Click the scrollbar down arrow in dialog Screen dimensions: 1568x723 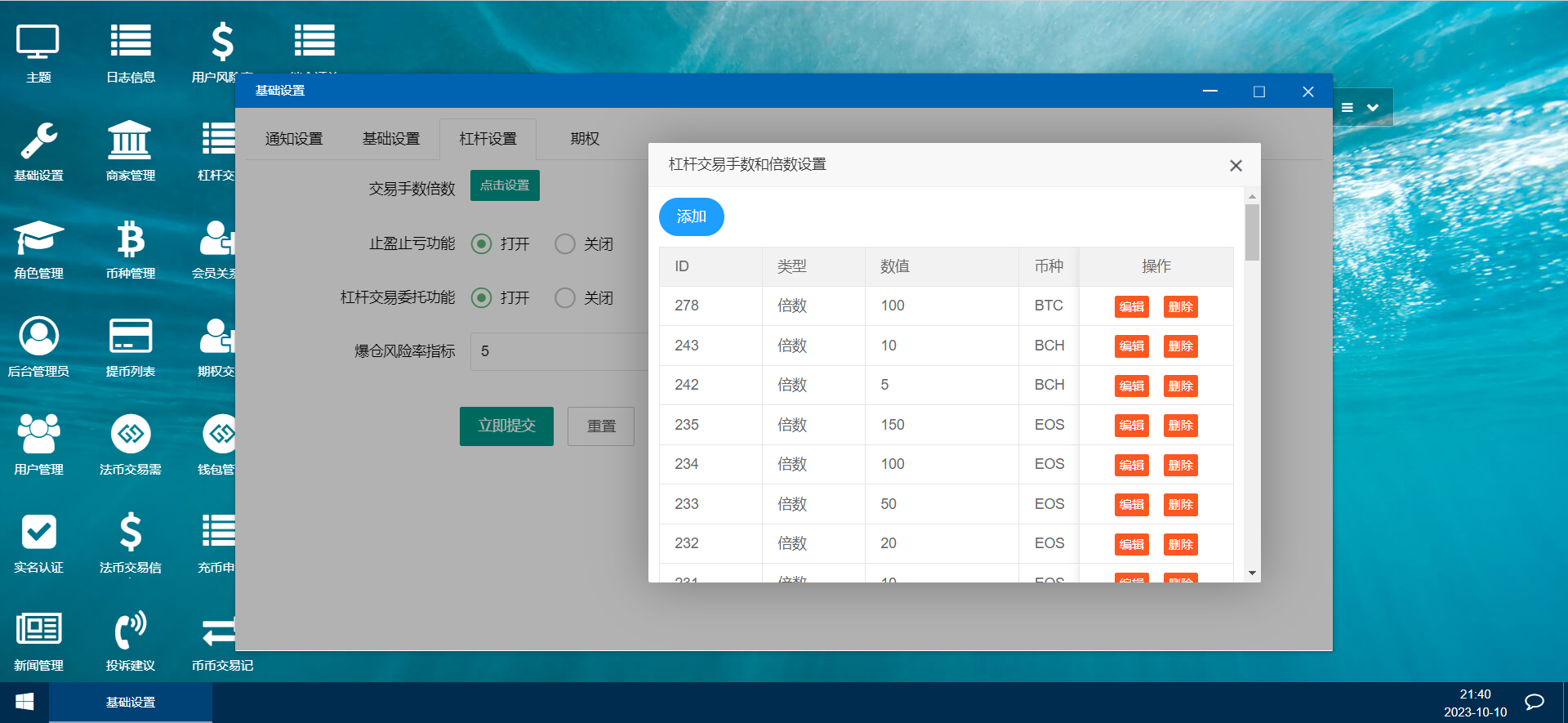click(x=1252, y=573)
